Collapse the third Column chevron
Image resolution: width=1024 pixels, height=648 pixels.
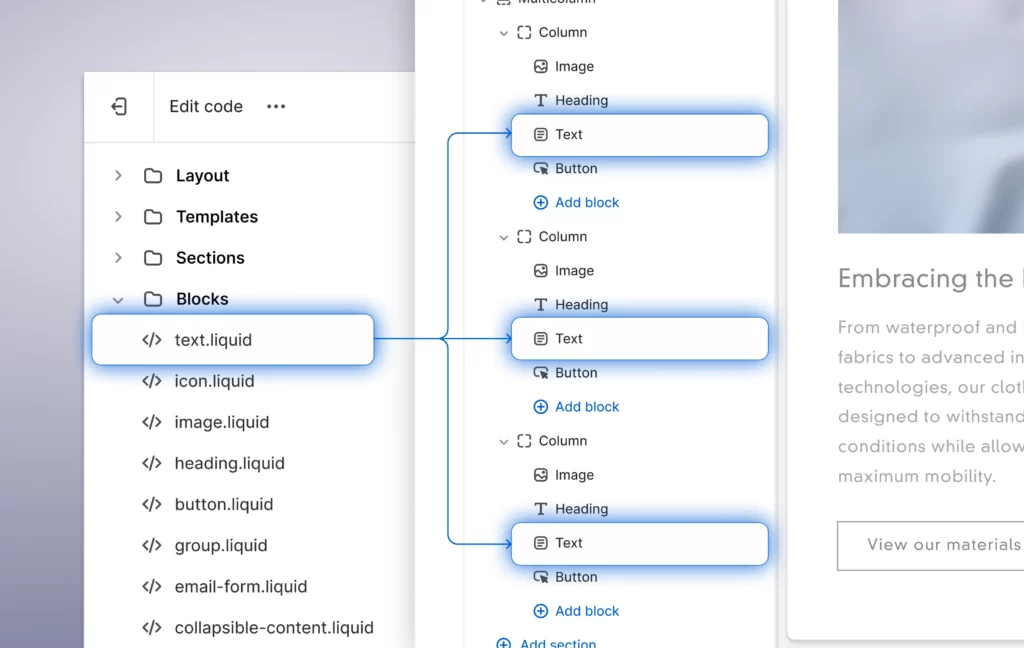pos(504,441)
